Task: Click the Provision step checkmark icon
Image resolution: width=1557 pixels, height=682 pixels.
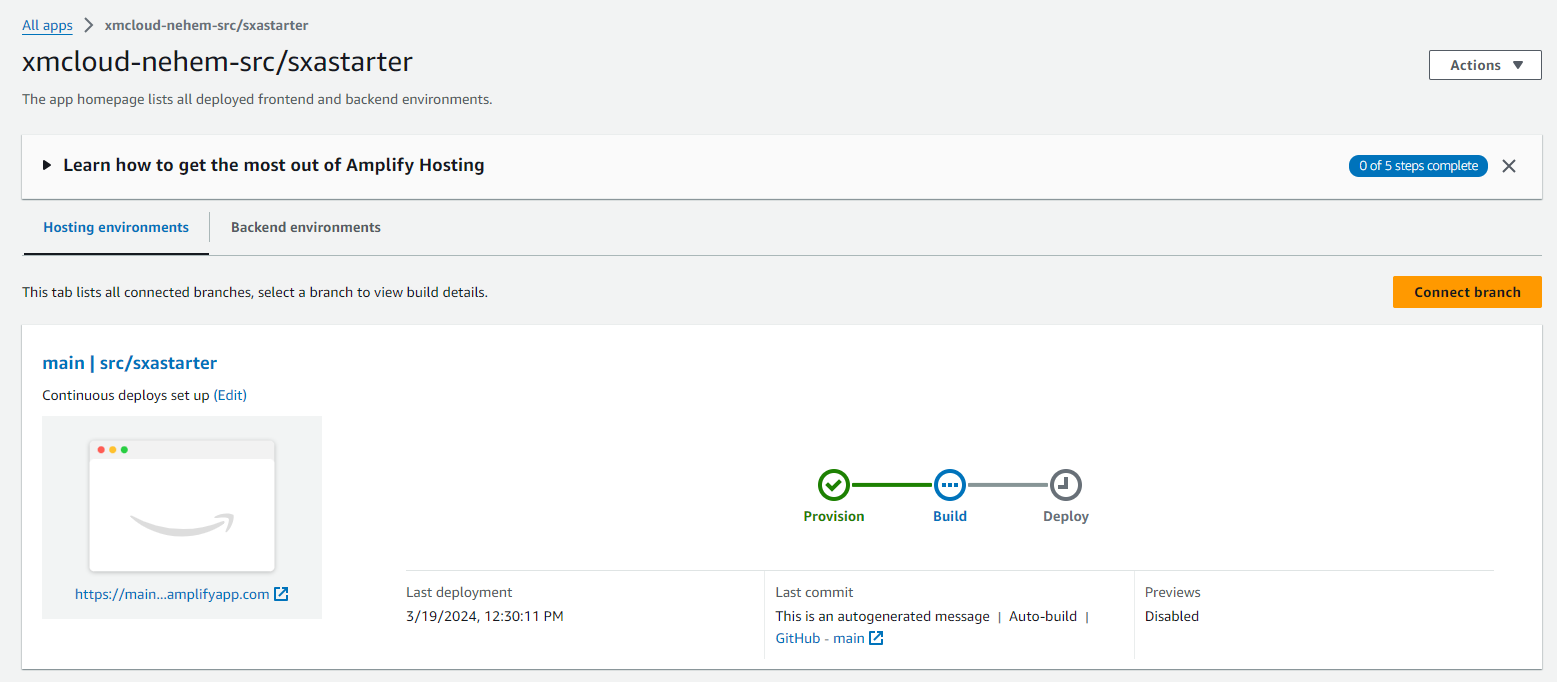Action: [833, 485]
